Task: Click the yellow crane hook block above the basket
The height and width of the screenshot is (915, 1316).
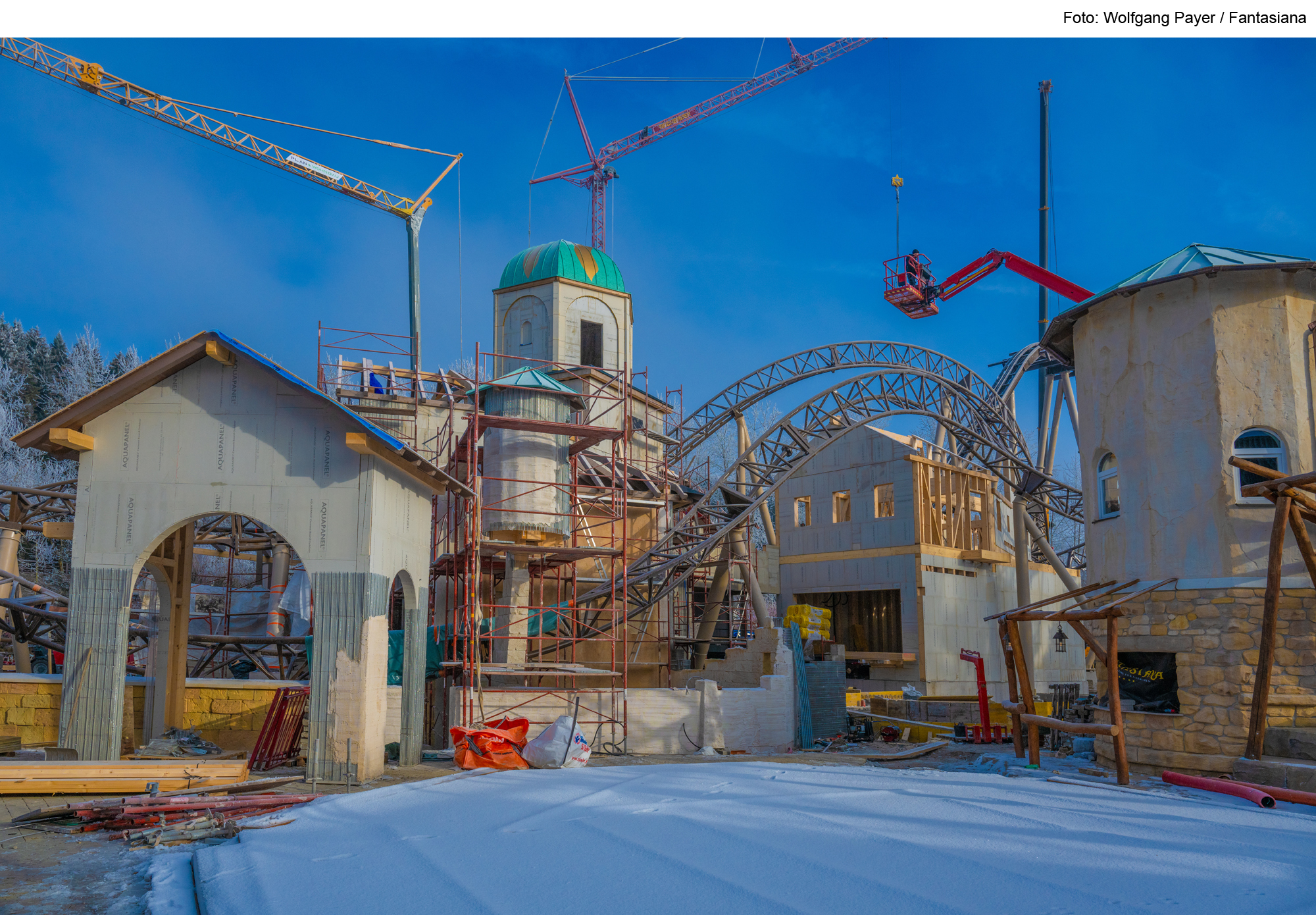Action: coord(897,181)
